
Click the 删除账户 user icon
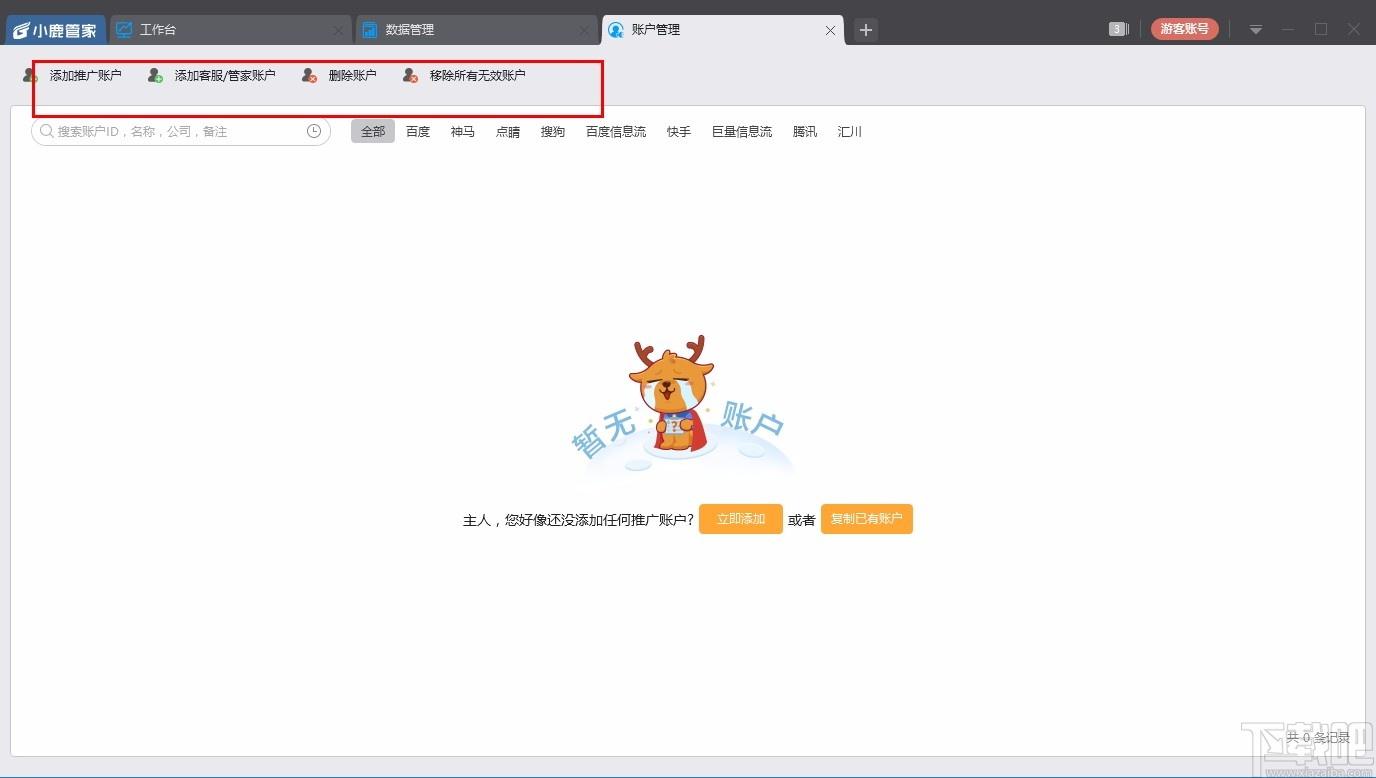pyautogui.click(x=310, y=75)
